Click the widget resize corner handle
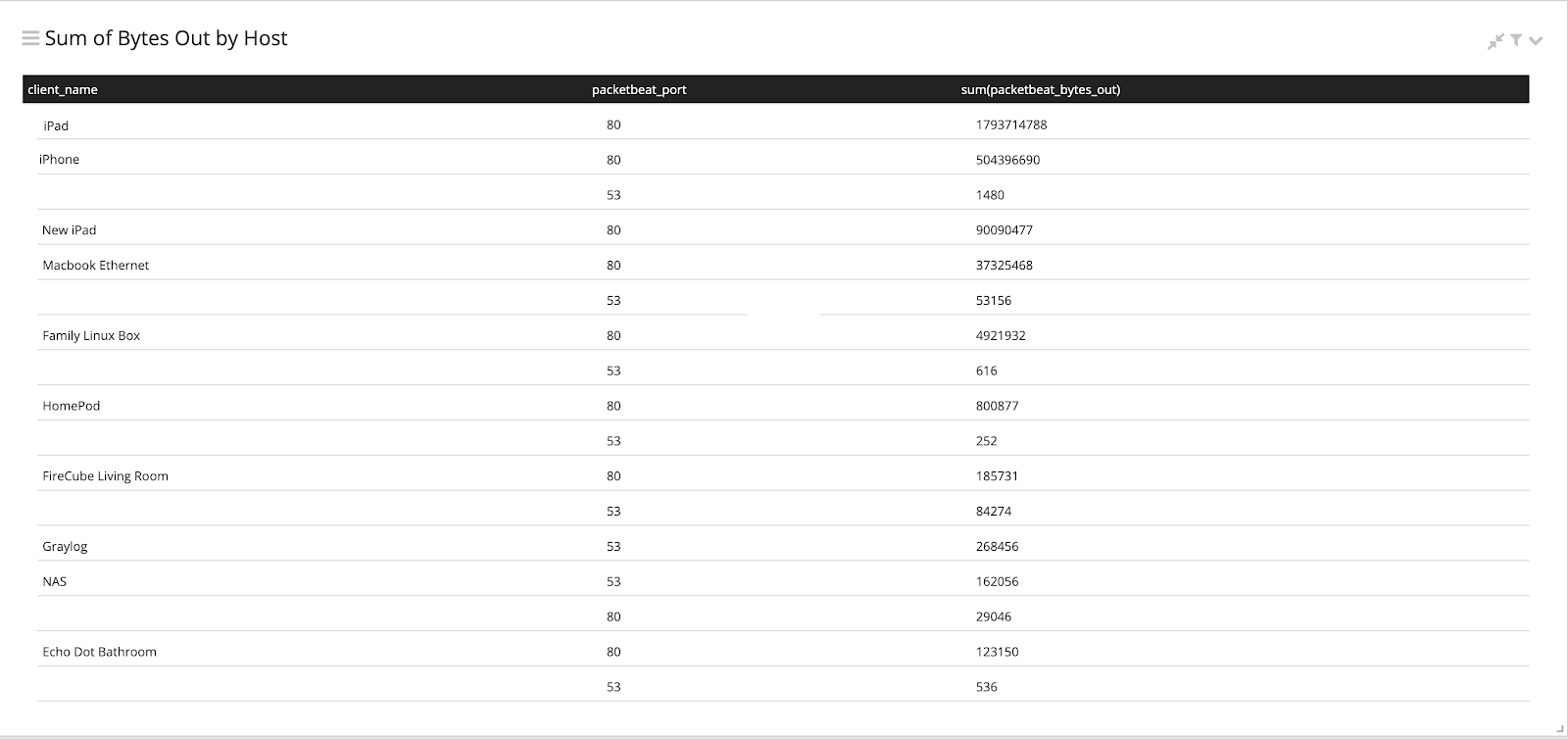The image size is (1568, 739). pyautogui.click(x=1558, y=728)
